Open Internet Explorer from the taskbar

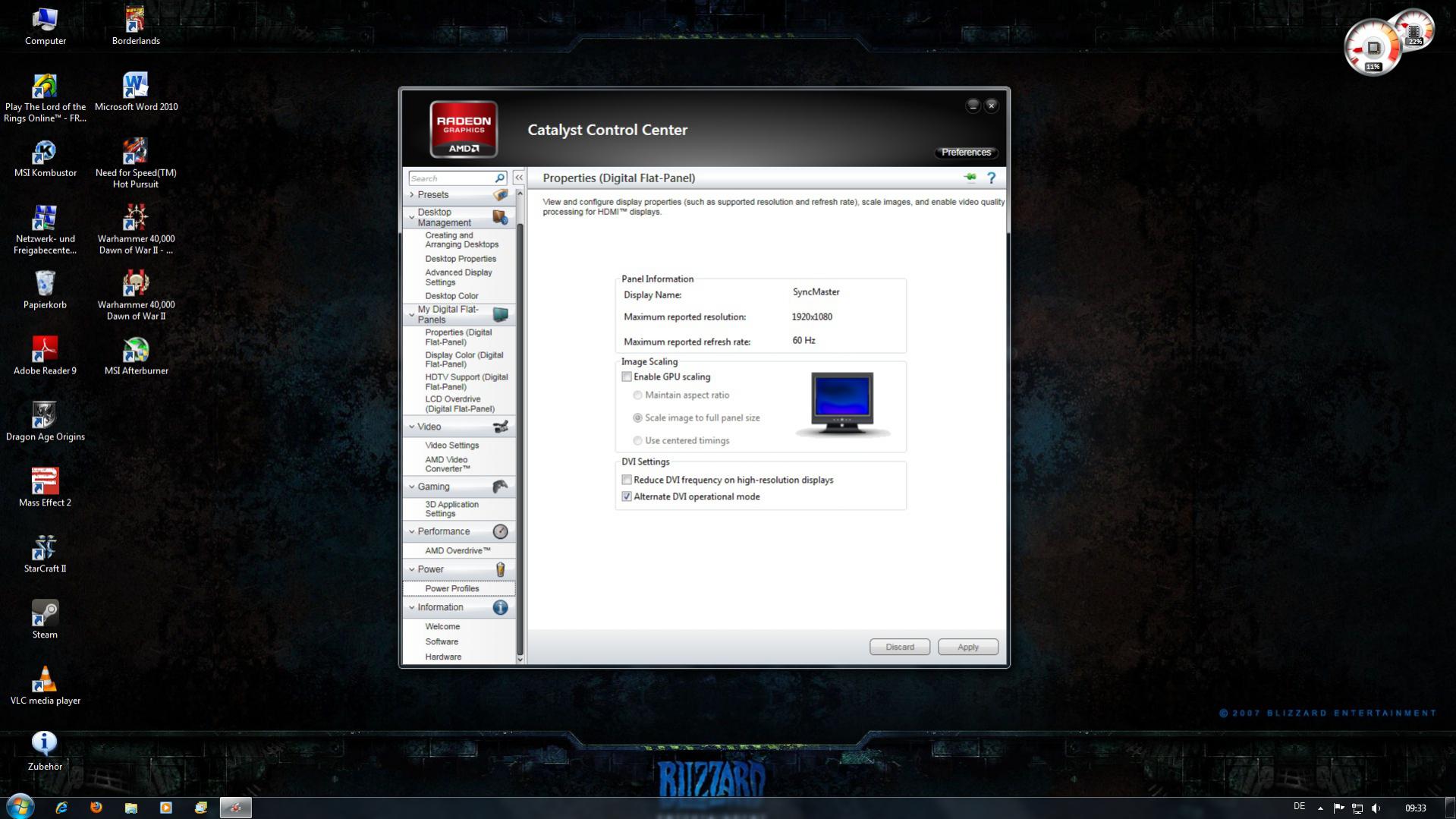click(61, 808)
